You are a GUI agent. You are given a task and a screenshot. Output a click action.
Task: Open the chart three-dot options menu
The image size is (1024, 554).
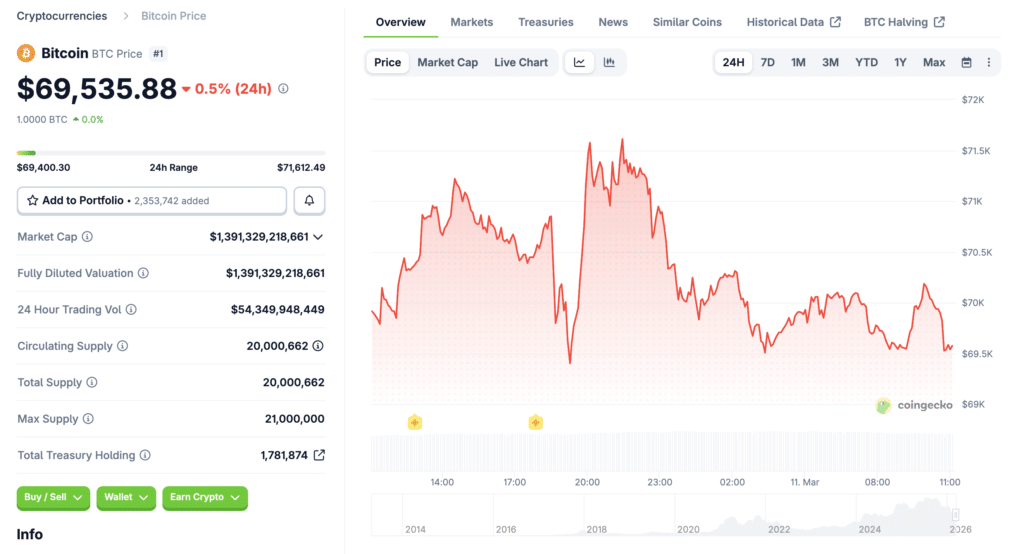989,62
